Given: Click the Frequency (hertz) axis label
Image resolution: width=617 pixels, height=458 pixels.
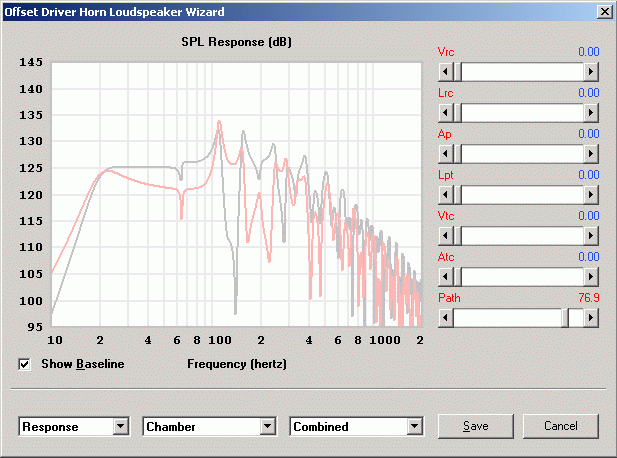Looking at the screenshot, I should click(237, 364).
